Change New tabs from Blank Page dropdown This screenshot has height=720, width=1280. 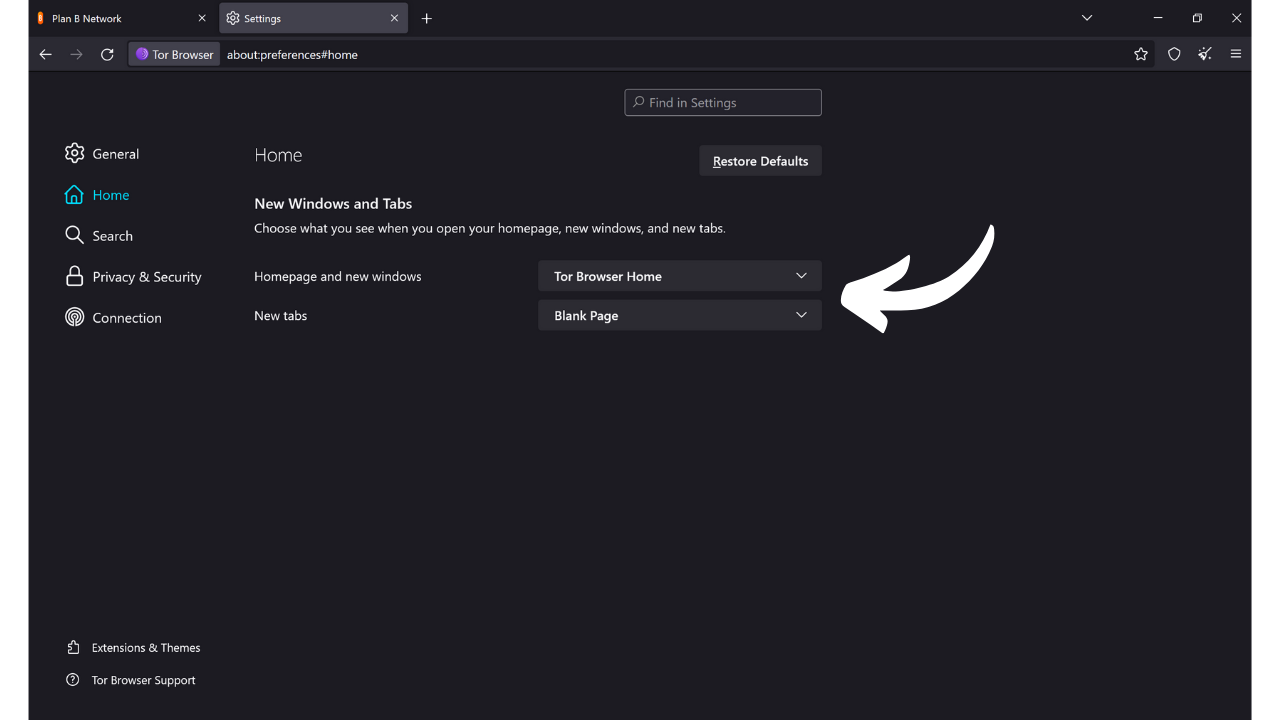[679, 315]
